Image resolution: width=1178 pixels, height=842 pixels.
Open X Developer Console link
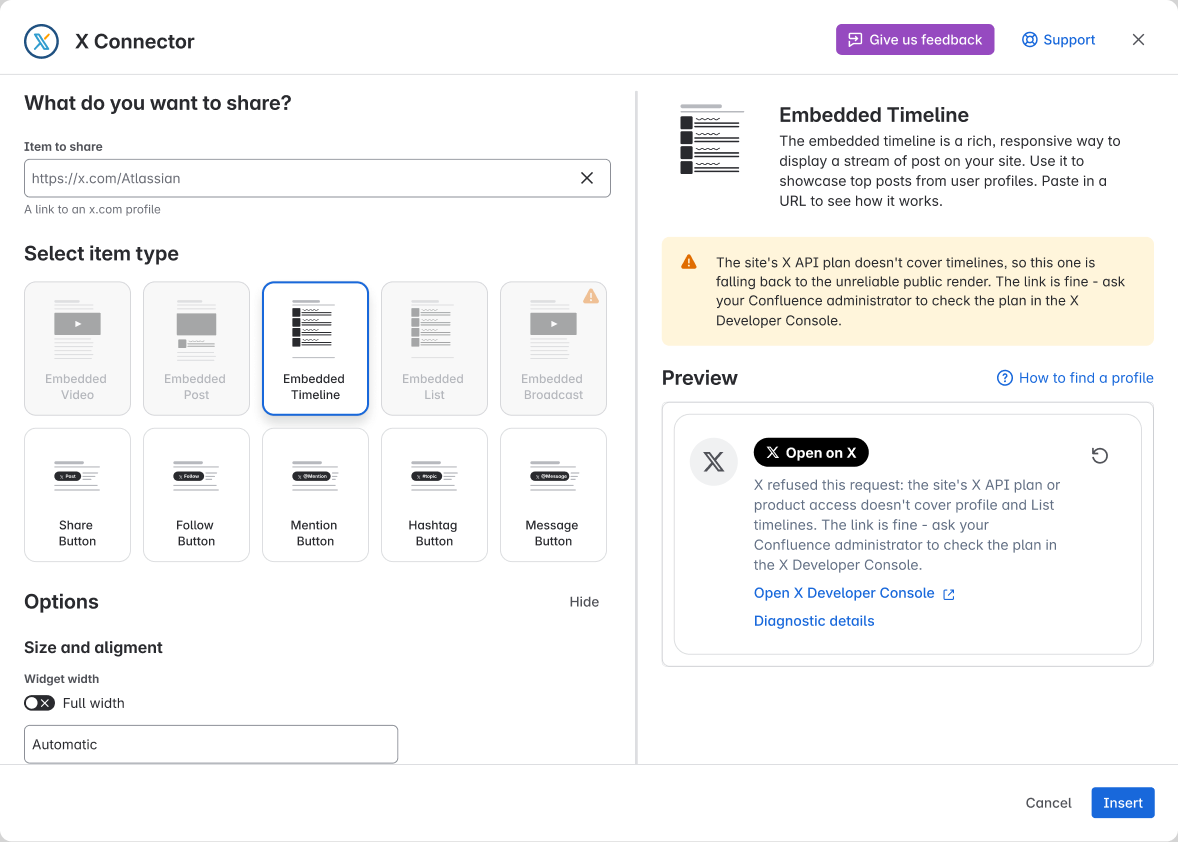pos(854,593)
